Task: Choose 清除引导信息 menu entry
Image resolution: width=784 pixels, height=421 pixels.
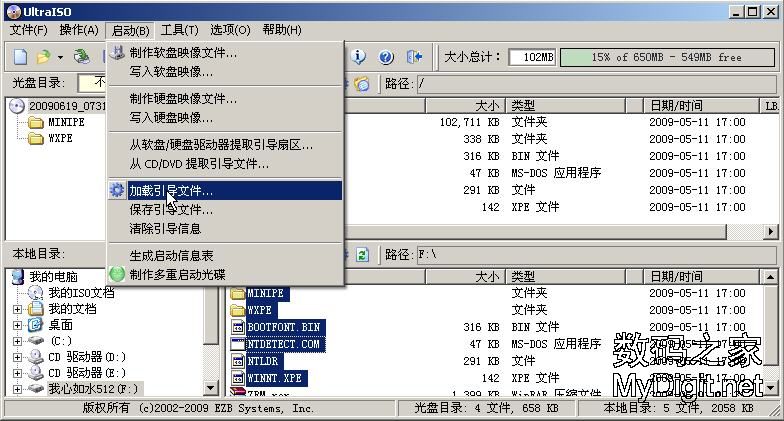Action: pyautogui.click(x=225, y=228)
